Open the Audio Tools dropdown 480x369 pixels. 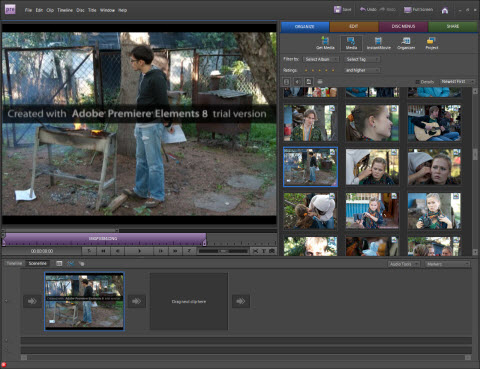coord(404,264)
